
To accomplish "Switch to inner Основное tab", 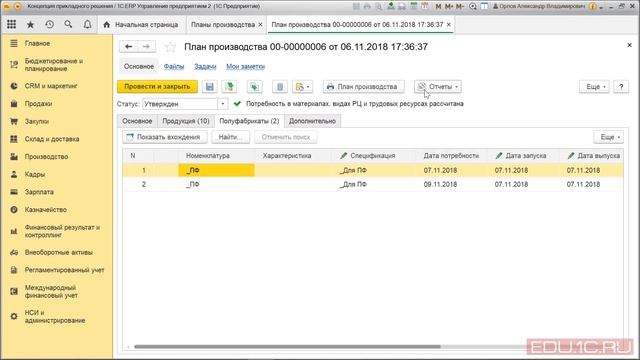I will [x=137, y=121].
